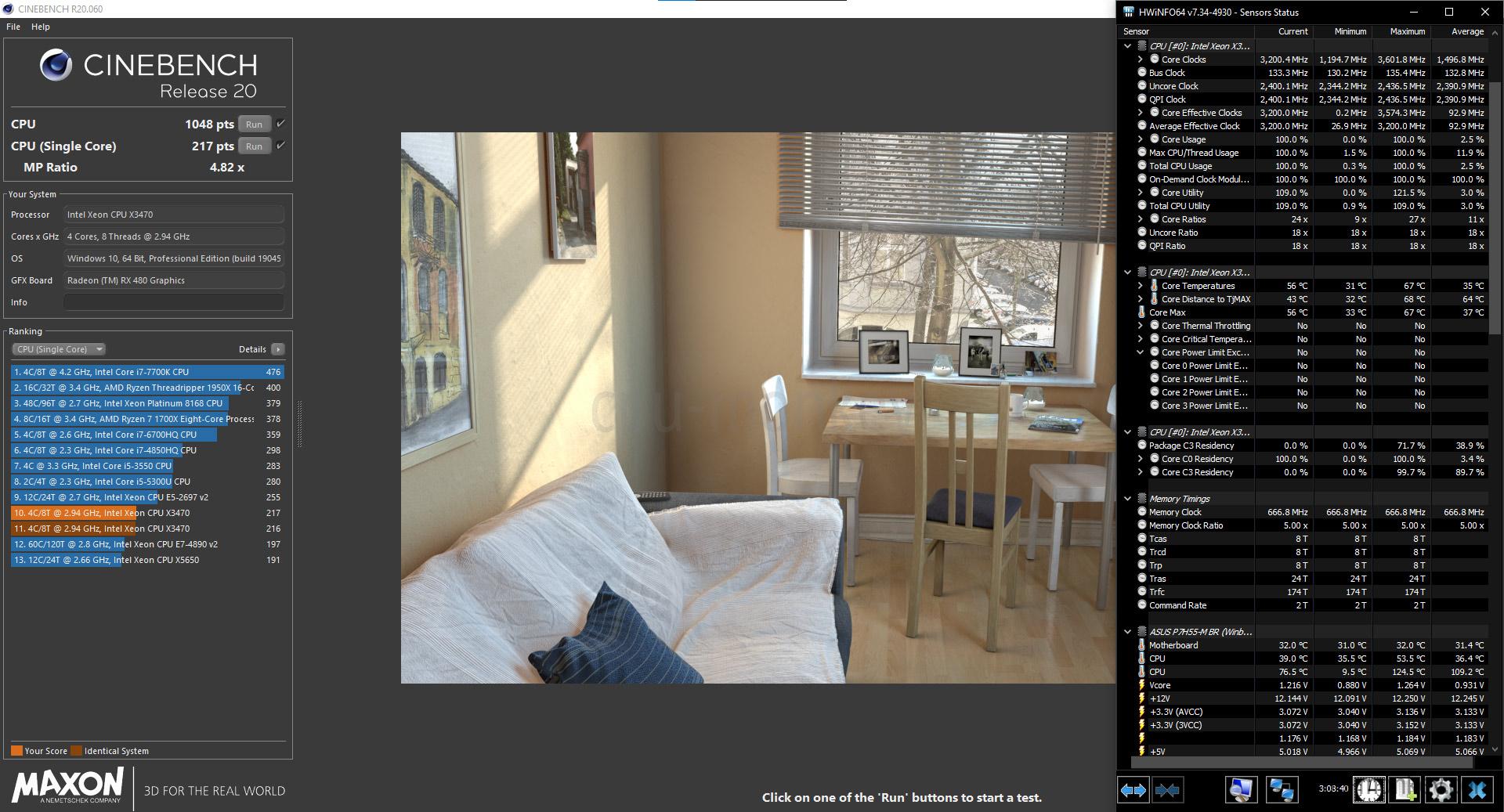Image resolution: width=1504 pixels, height=812 pixels.
Task: Expand the Core Ratios row
Action: (x=1141, y=219)
